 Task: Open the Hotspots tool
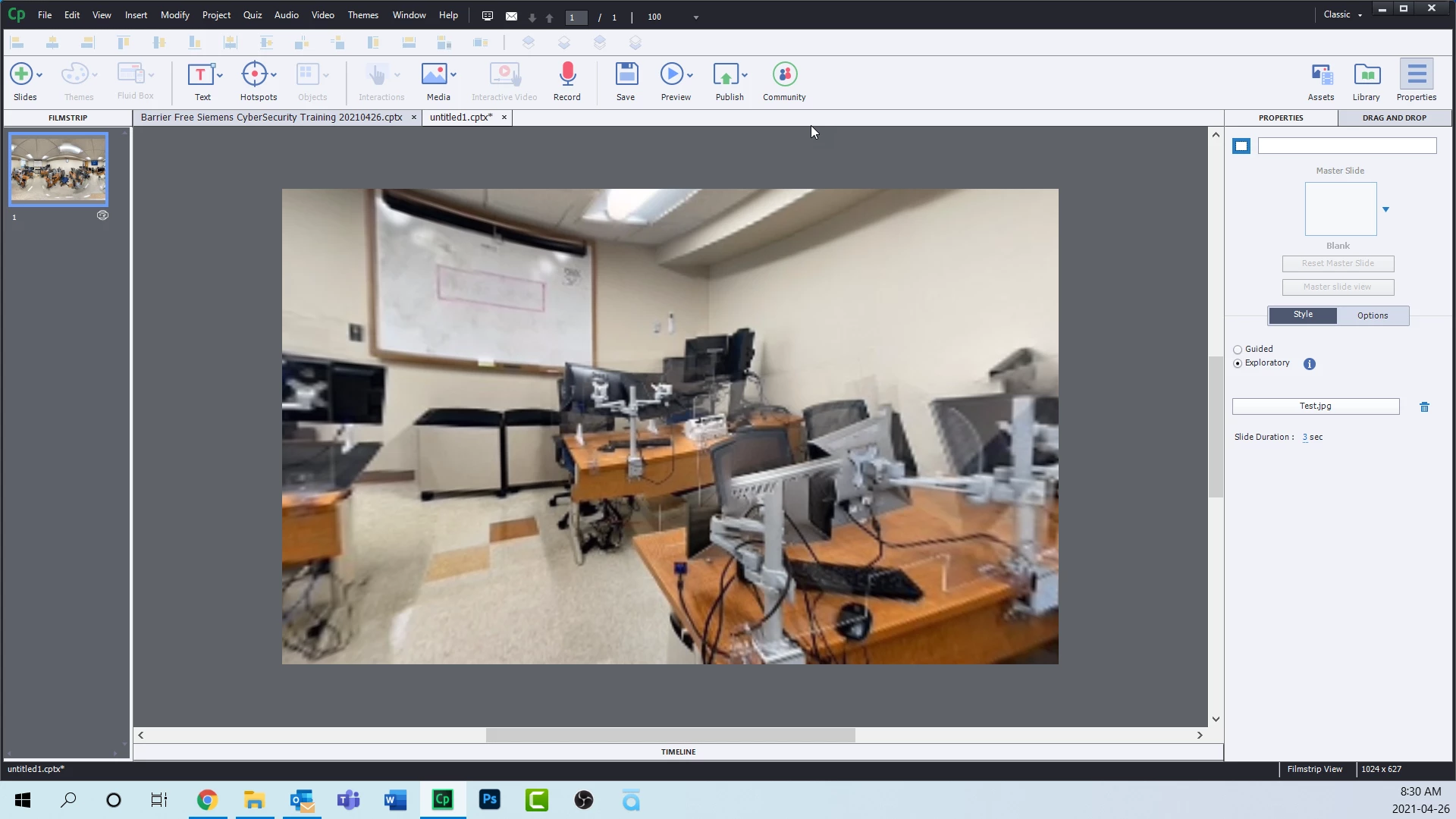[255, 74]
